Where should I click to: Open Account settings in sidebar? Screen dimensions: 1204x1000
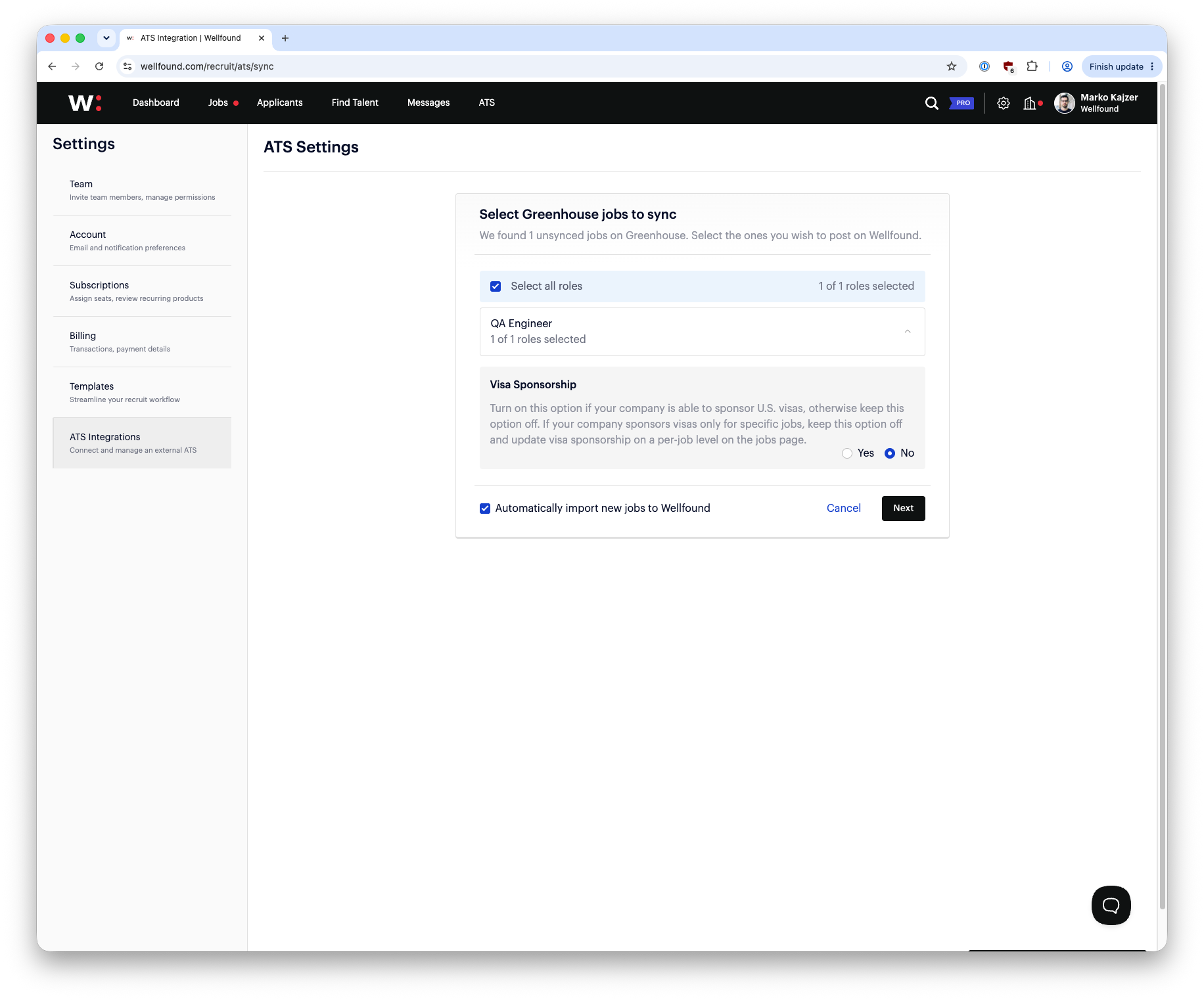[142, 240]
